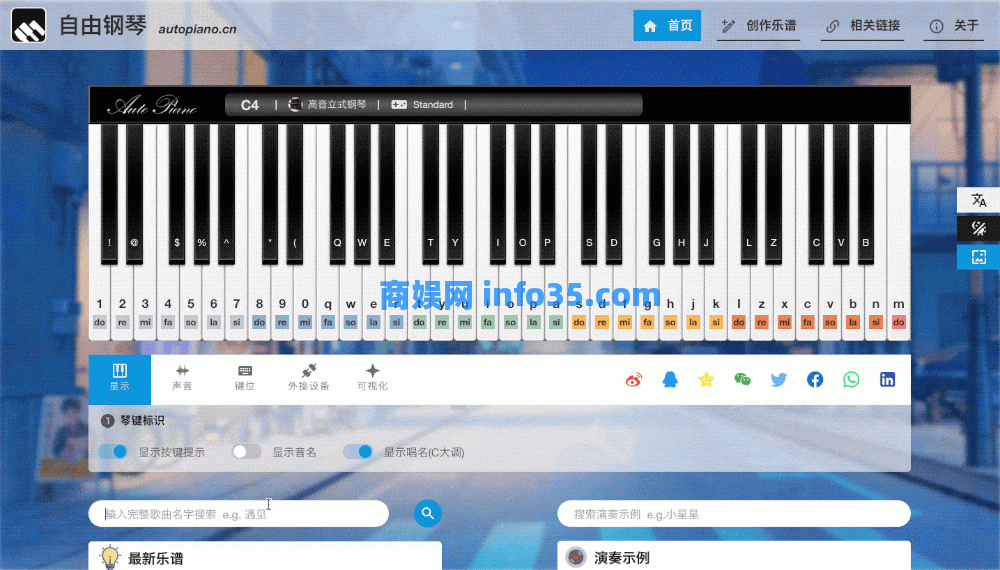Play the white key labeled 1
Image resolution: width=1000 pixels, height=570 pixels.
pyautogui.click(x=99, y=303)
